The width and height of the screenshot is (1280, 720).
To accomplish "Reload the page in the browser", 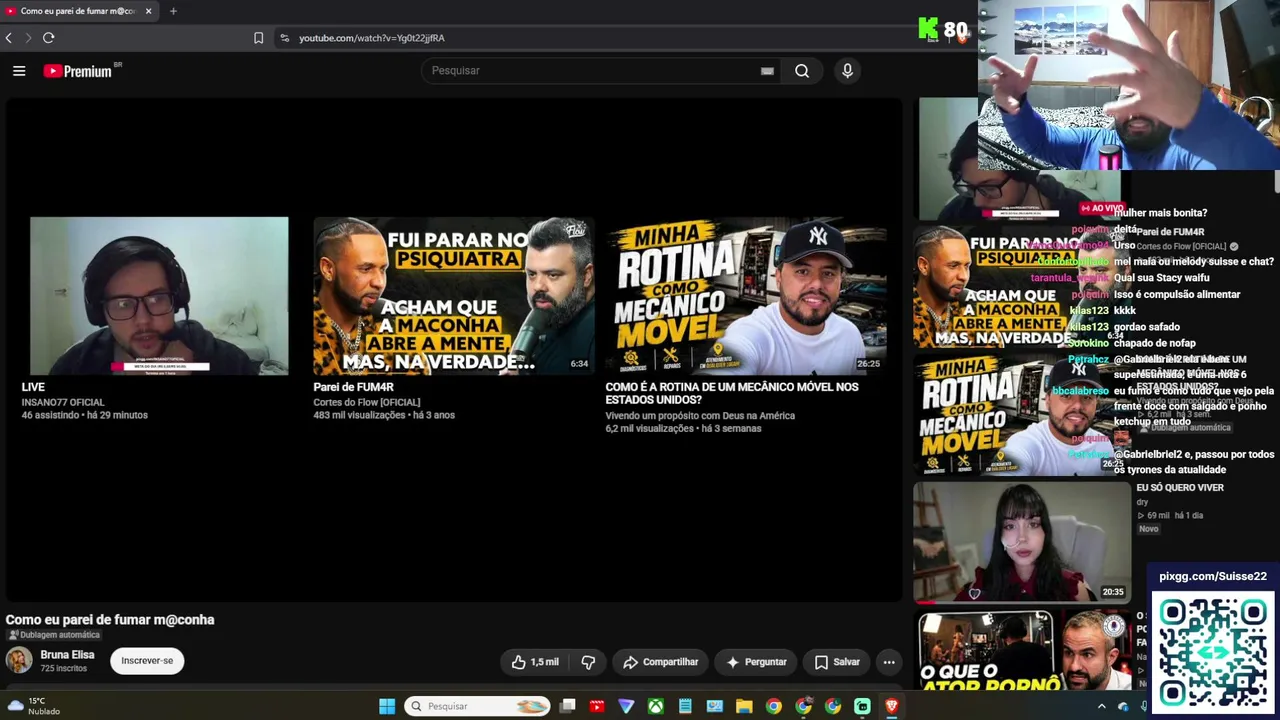I will click(48, 38).
